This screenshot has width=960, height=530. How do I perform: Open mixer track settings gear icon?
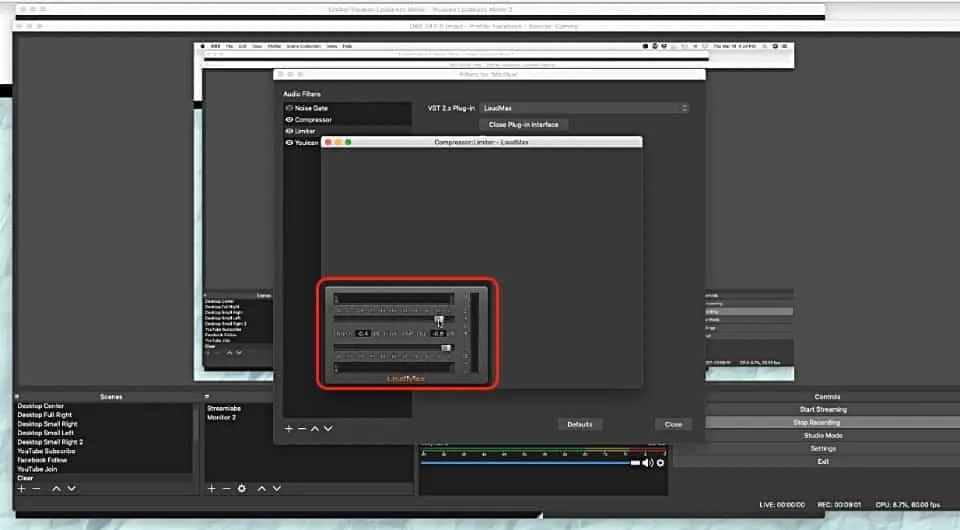(x=660, y=463)
